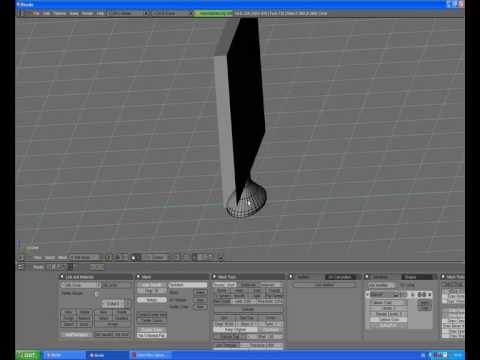Viewport: 480px width, 360px height.
Task: Open the pivot point selector icon
Action: click(119, 258)
